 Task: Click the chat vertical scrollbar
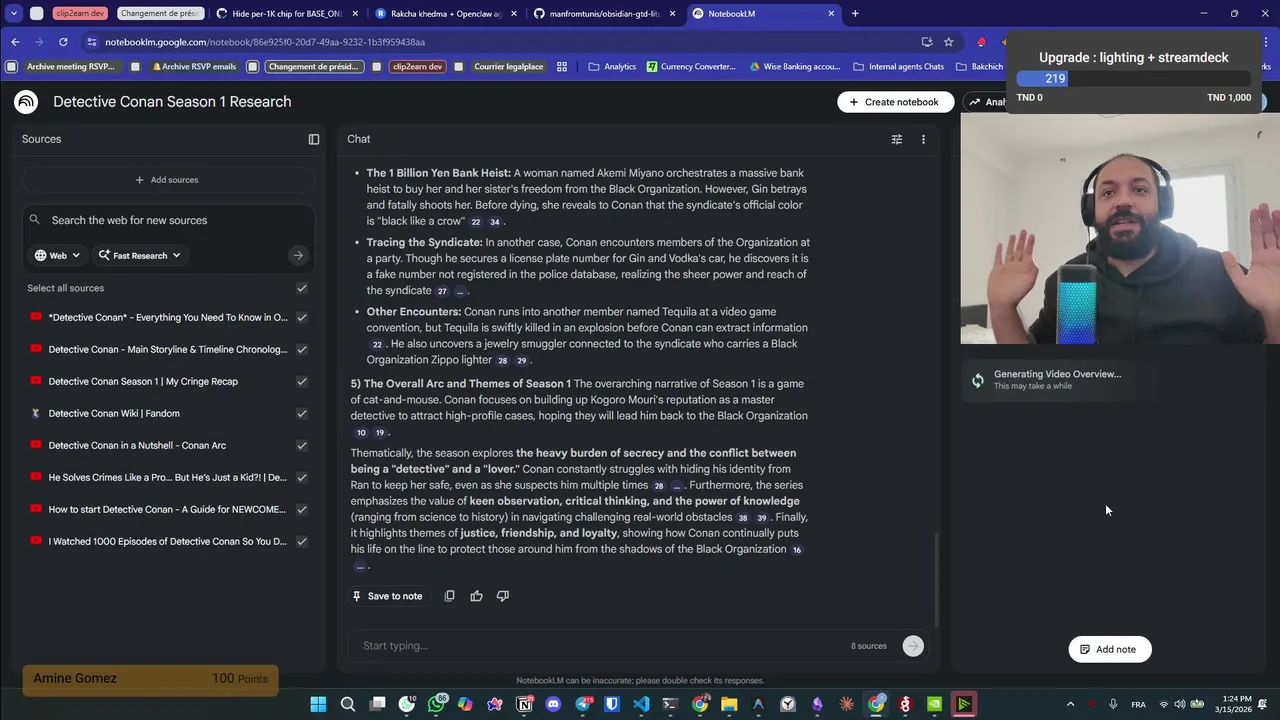pos(936,580)
